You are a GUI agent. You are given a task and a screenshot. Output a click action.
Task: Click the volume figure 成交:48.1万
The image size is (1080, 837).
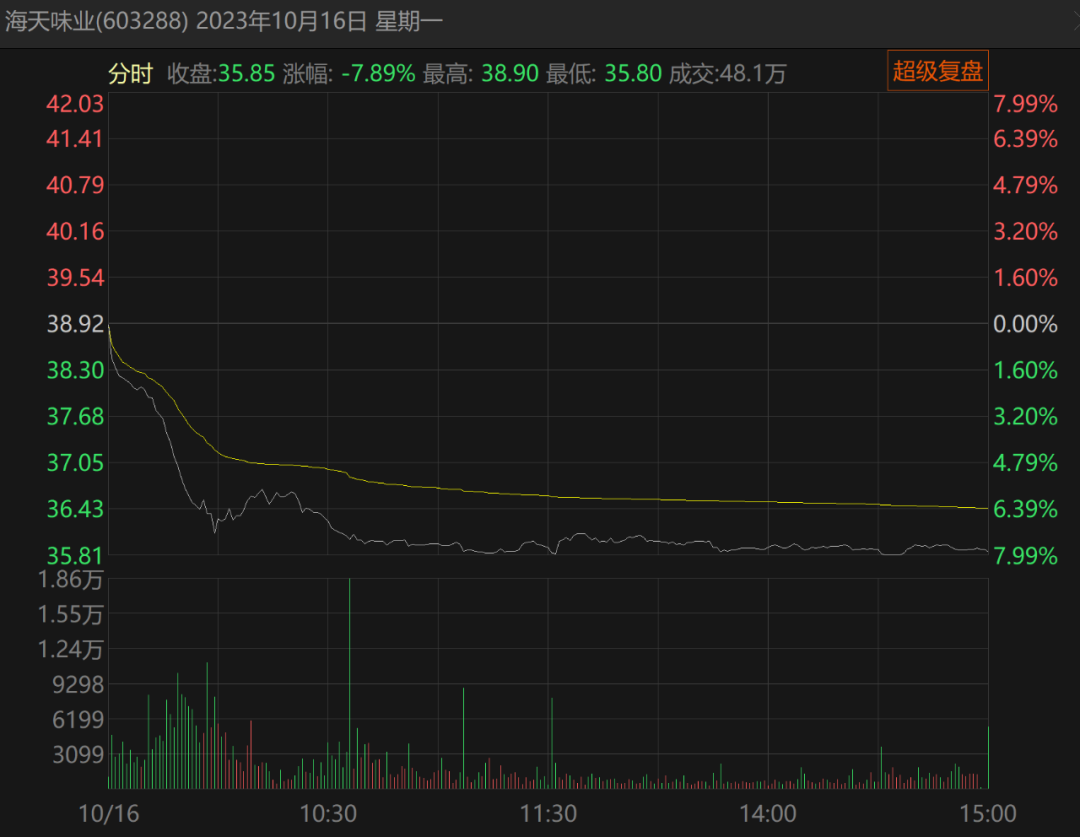pyautogui.click(x=727, y=74)
